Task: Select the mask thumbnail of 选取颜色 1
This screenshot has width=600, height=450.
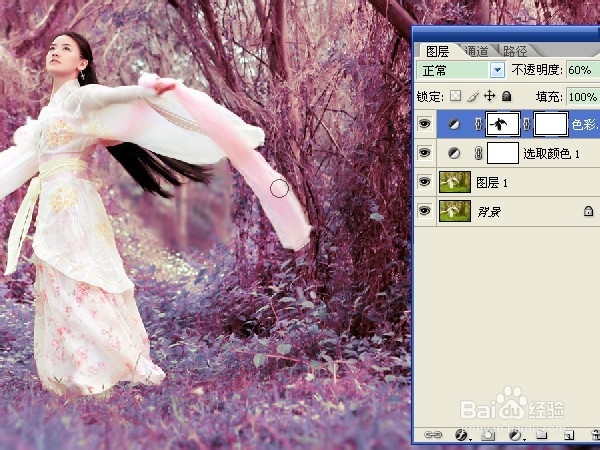Action: pyautogui.click(x=503, y=153)
